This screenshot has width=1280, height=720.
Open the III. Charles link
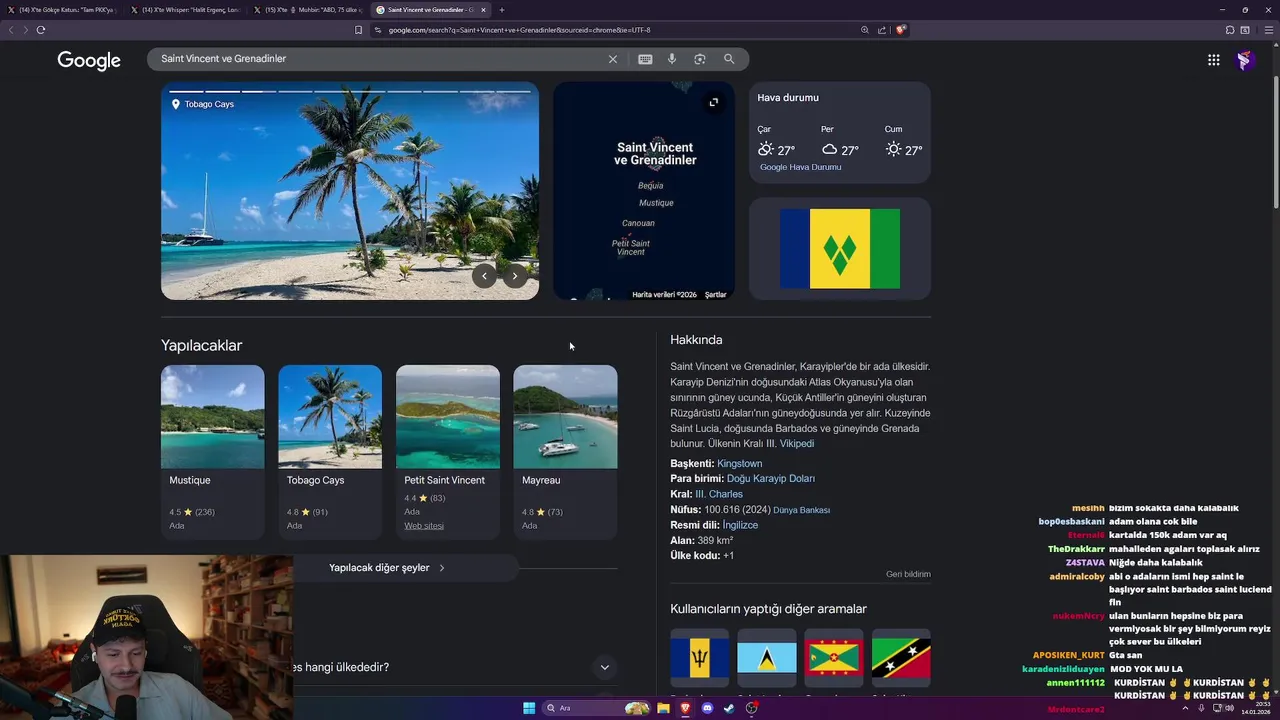coord(719,494)
